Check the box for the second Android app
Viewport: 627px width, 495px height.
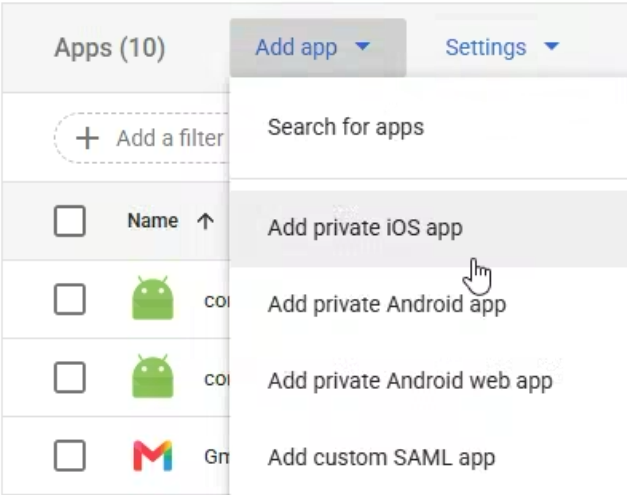click(x=70, y=377)
